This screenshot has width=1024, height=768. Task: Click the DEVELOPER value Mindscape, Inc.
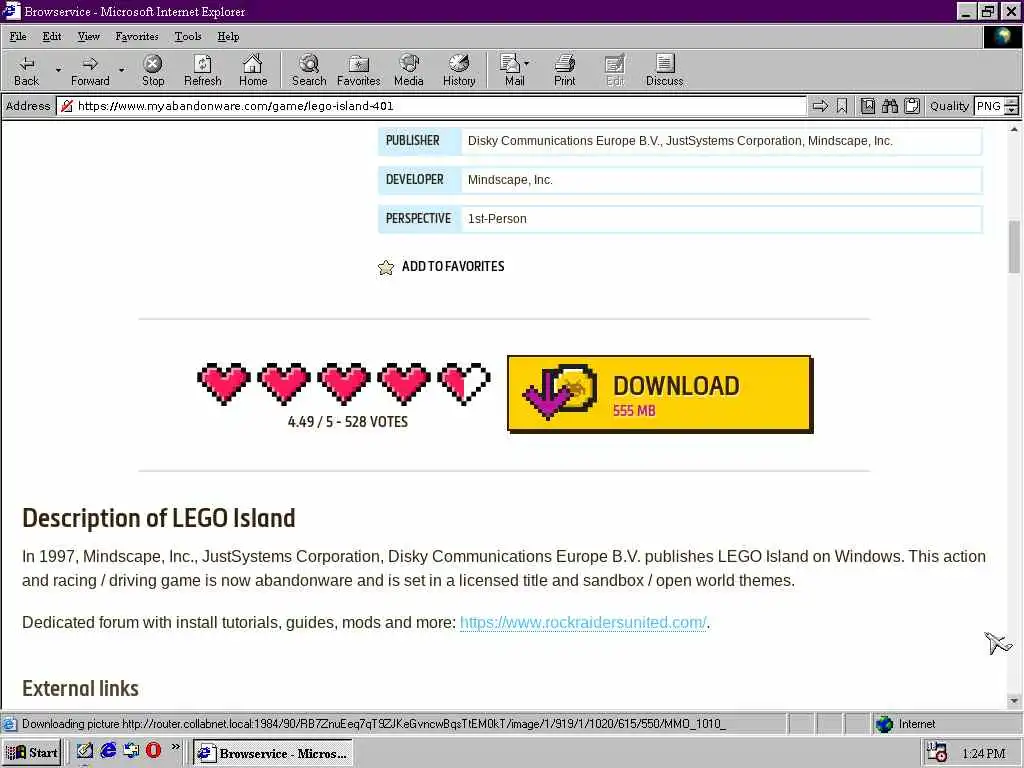[510, 180]
